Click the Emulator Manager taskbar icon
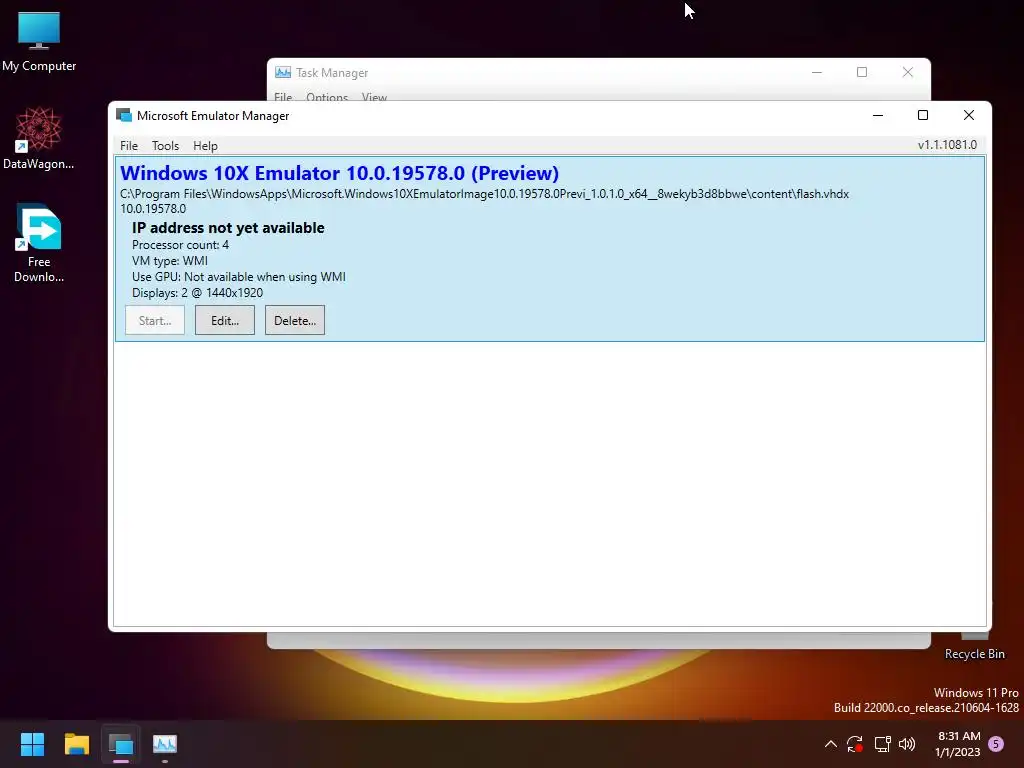The image size is (1024, 768). [121, 744]
